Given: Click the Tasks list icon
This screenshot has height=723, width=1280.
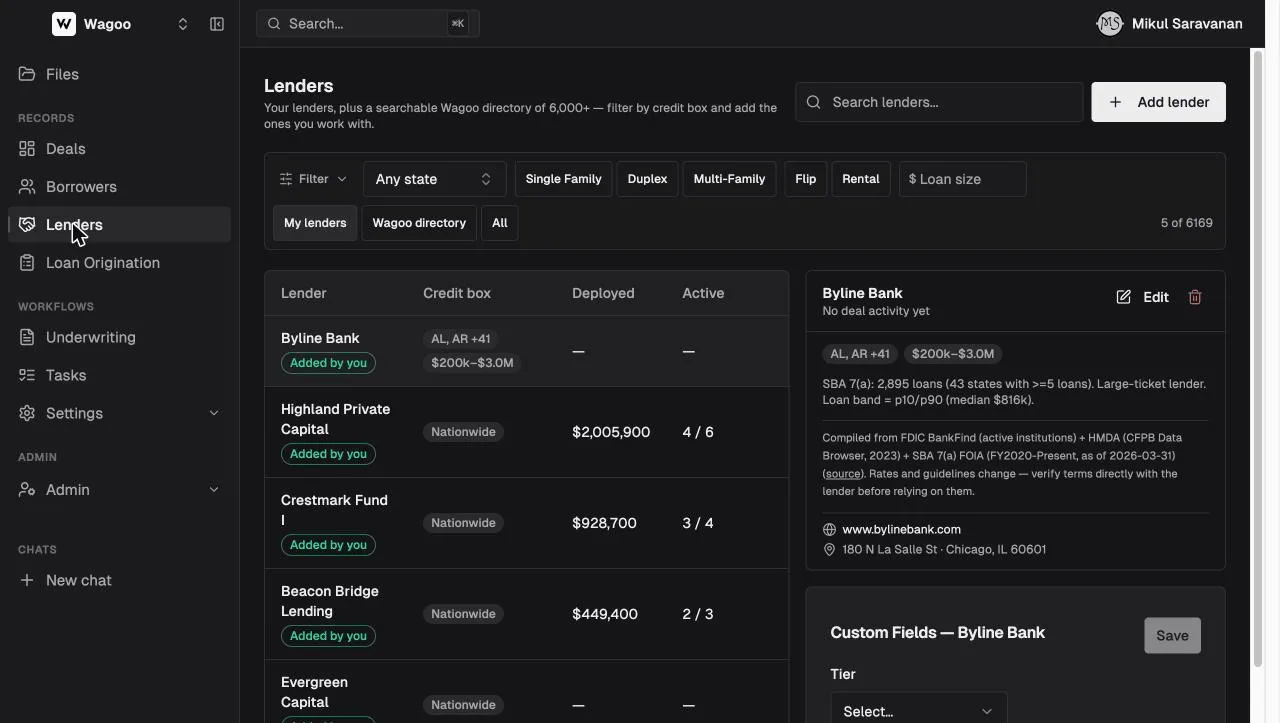Looking at the screenshot, I should (27, 376).
